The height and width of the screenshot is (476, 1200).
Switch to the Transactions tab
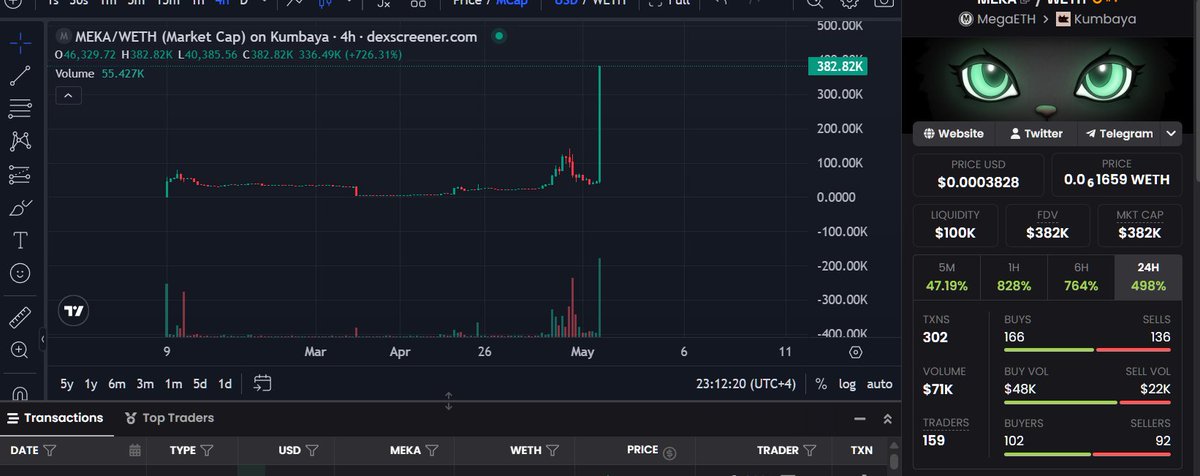click(x=55, y=417)
